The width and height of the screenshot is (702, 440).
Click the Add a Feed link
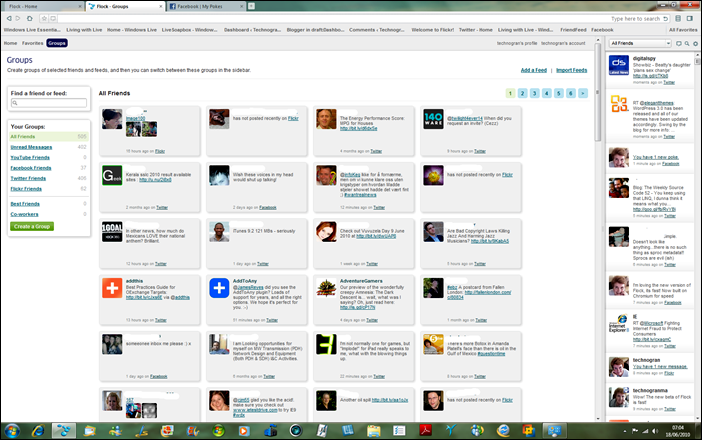point(534,70)
